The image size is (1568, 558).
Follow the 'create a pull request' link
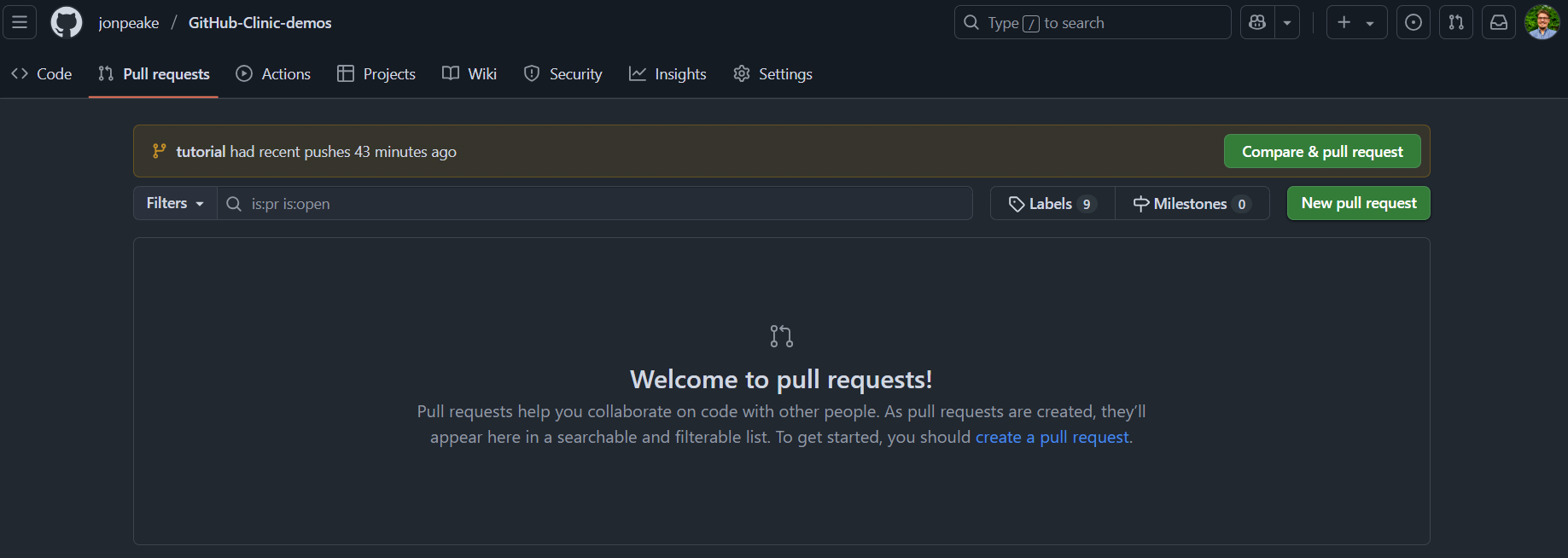1052,437
